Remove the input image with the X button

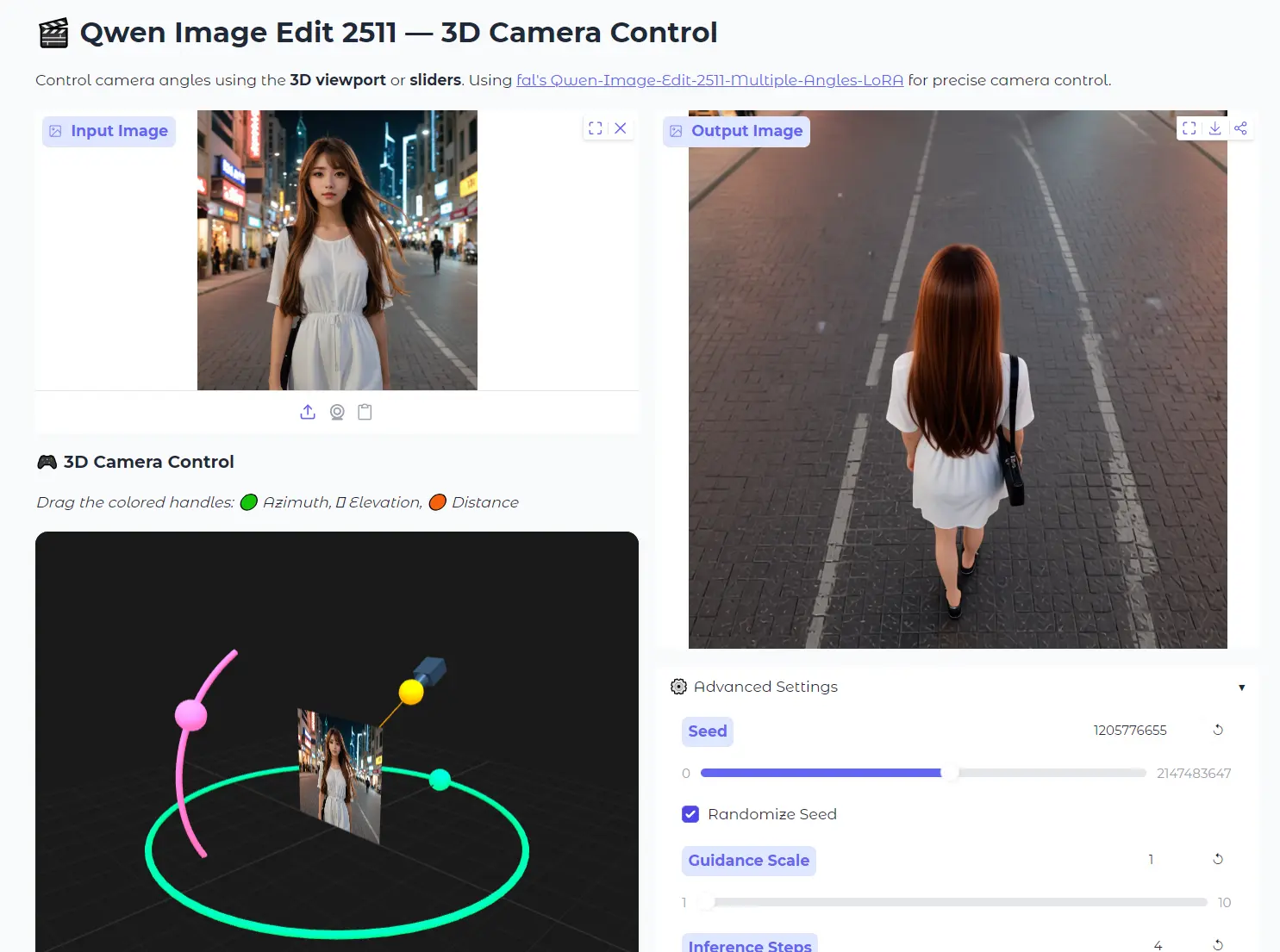621,128
